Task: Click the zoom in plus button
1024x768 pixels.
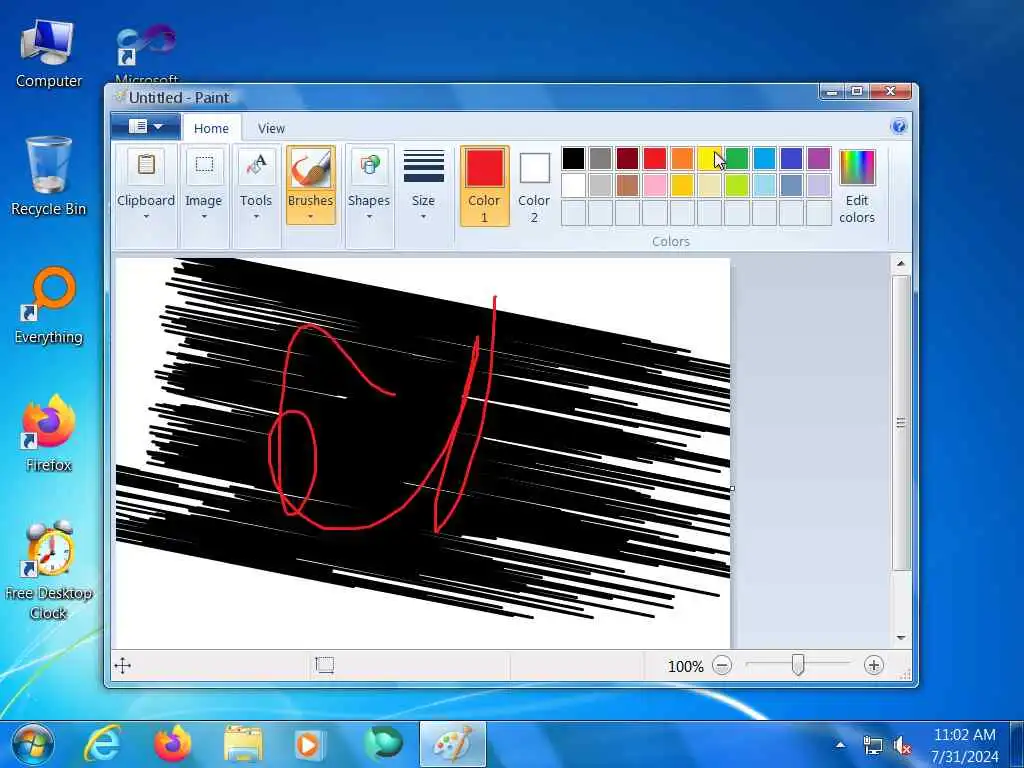Action: tap(873, 665)
